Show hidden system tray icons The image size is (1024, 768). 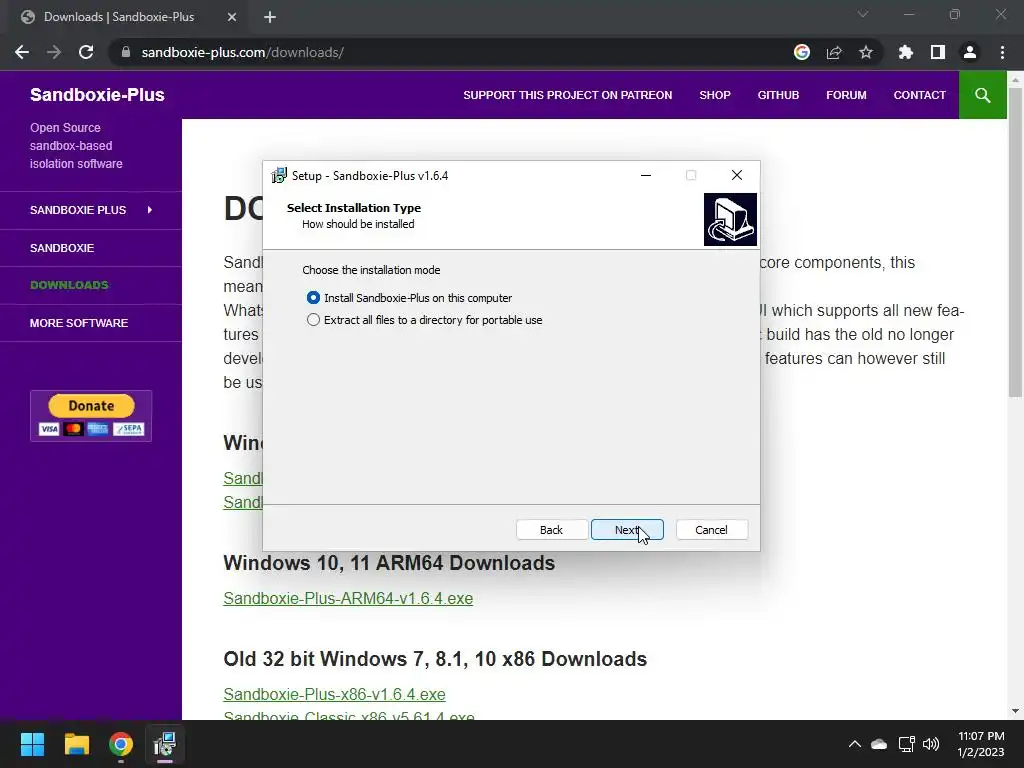coord(854,744)
